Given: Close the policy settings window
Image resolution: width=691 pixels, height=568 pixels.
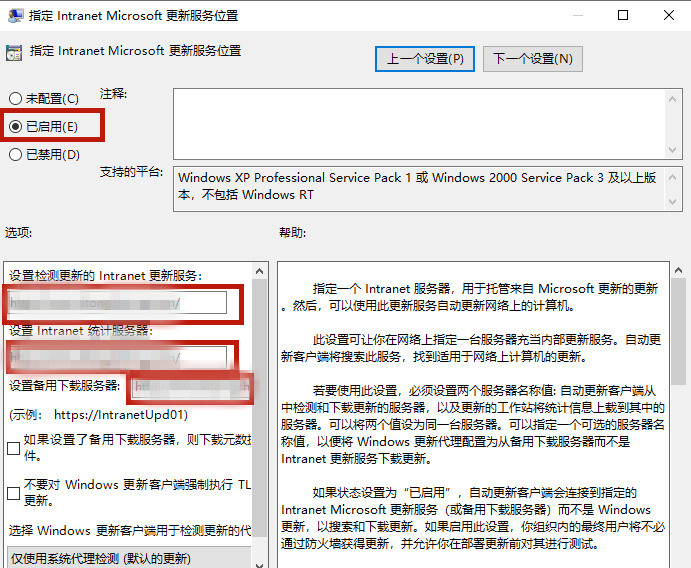Looking at the screenshot, I should pyautogui.click(x=669, y=15).
